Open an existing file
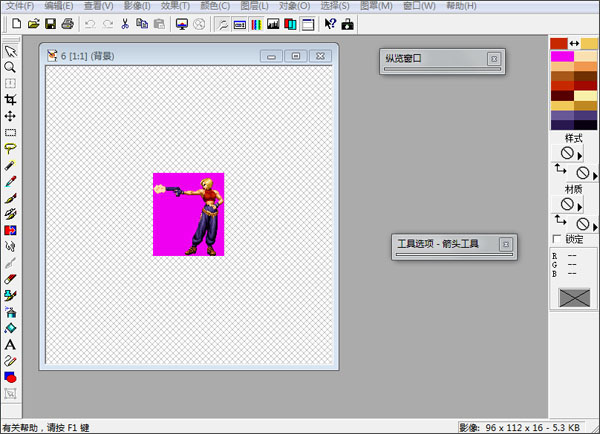600x434 pixels. pos(34,24)
